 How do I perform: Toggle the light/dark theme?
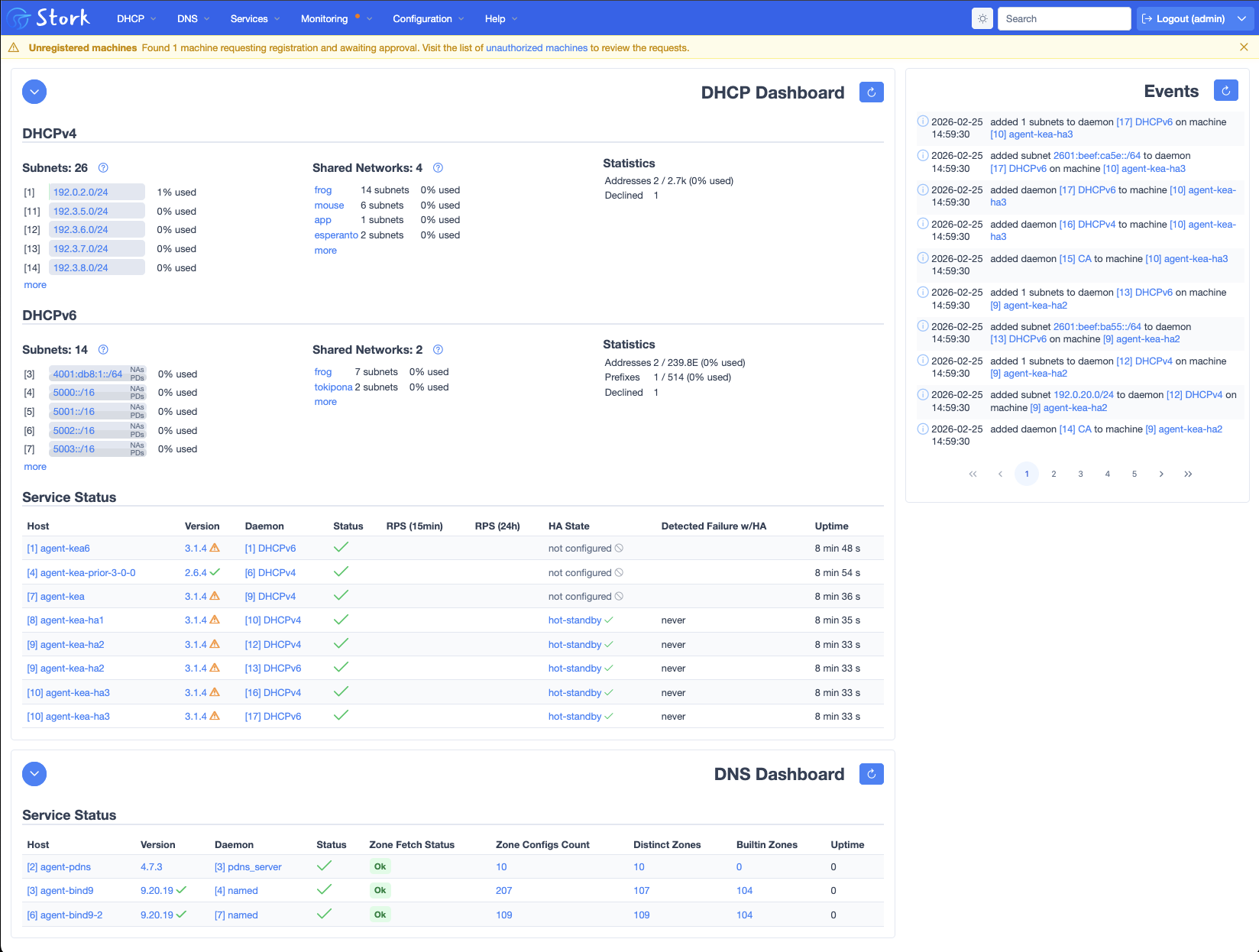pyautogui.click(x=982, y=18)
